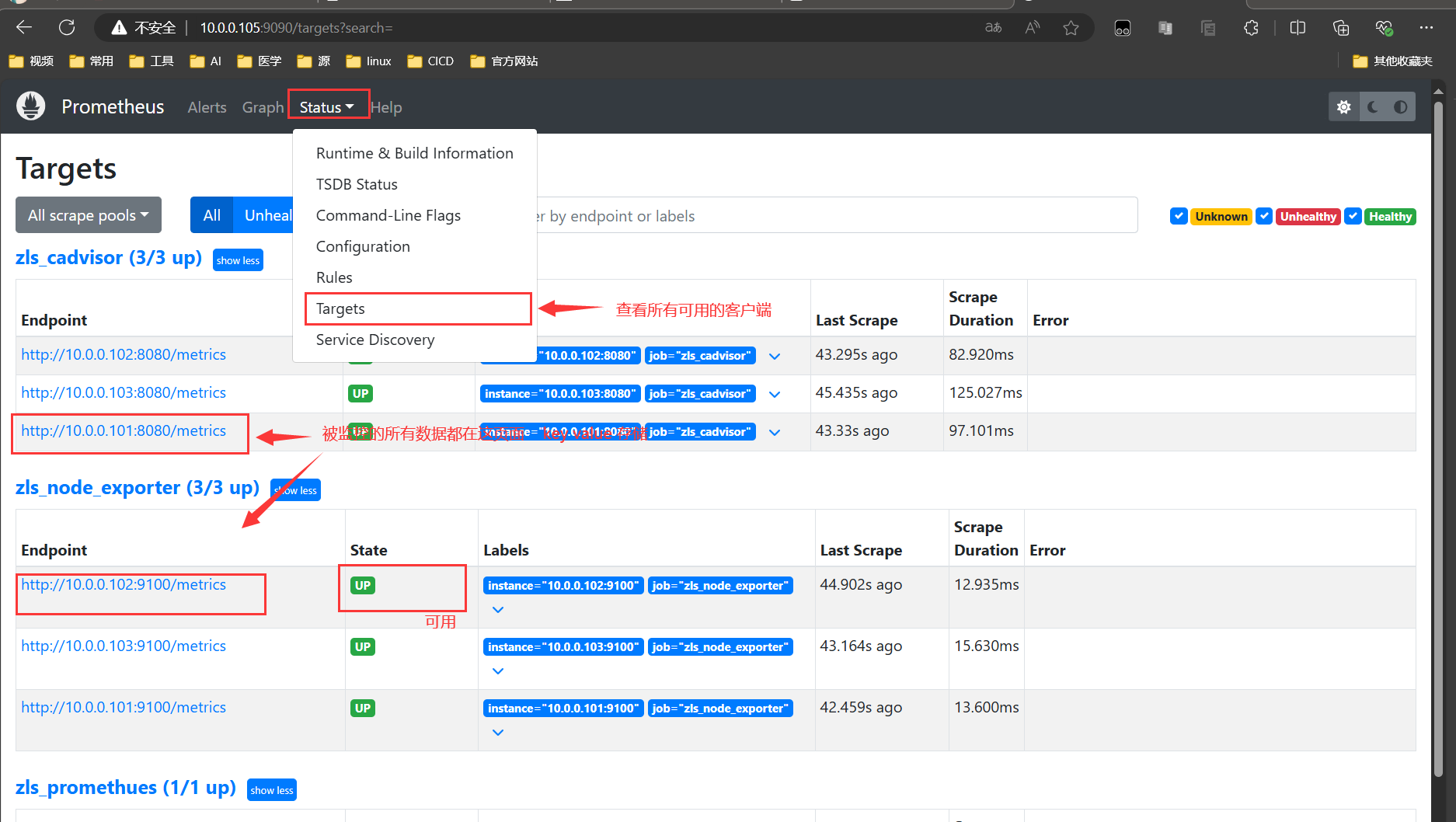Viewport: 1456px width, 822px height.
Task: Open the Status dropdown in the navbar
Action: [x=327, y=107]
